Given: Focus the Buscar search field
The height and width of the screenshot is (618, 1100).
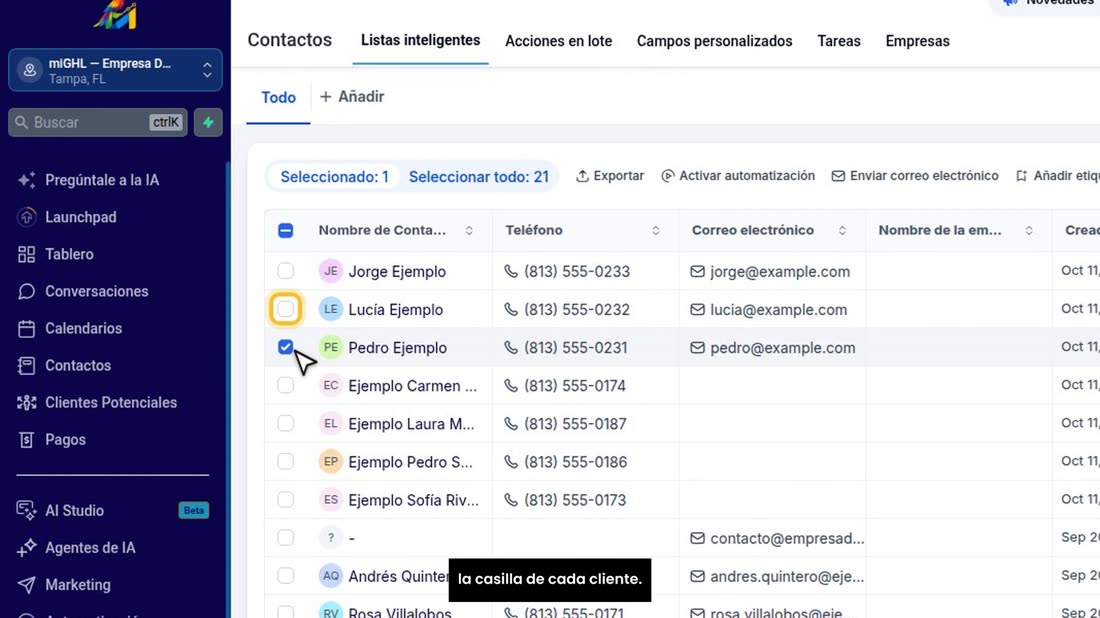Looking at the screenshot, I should [x=98, y=122].
